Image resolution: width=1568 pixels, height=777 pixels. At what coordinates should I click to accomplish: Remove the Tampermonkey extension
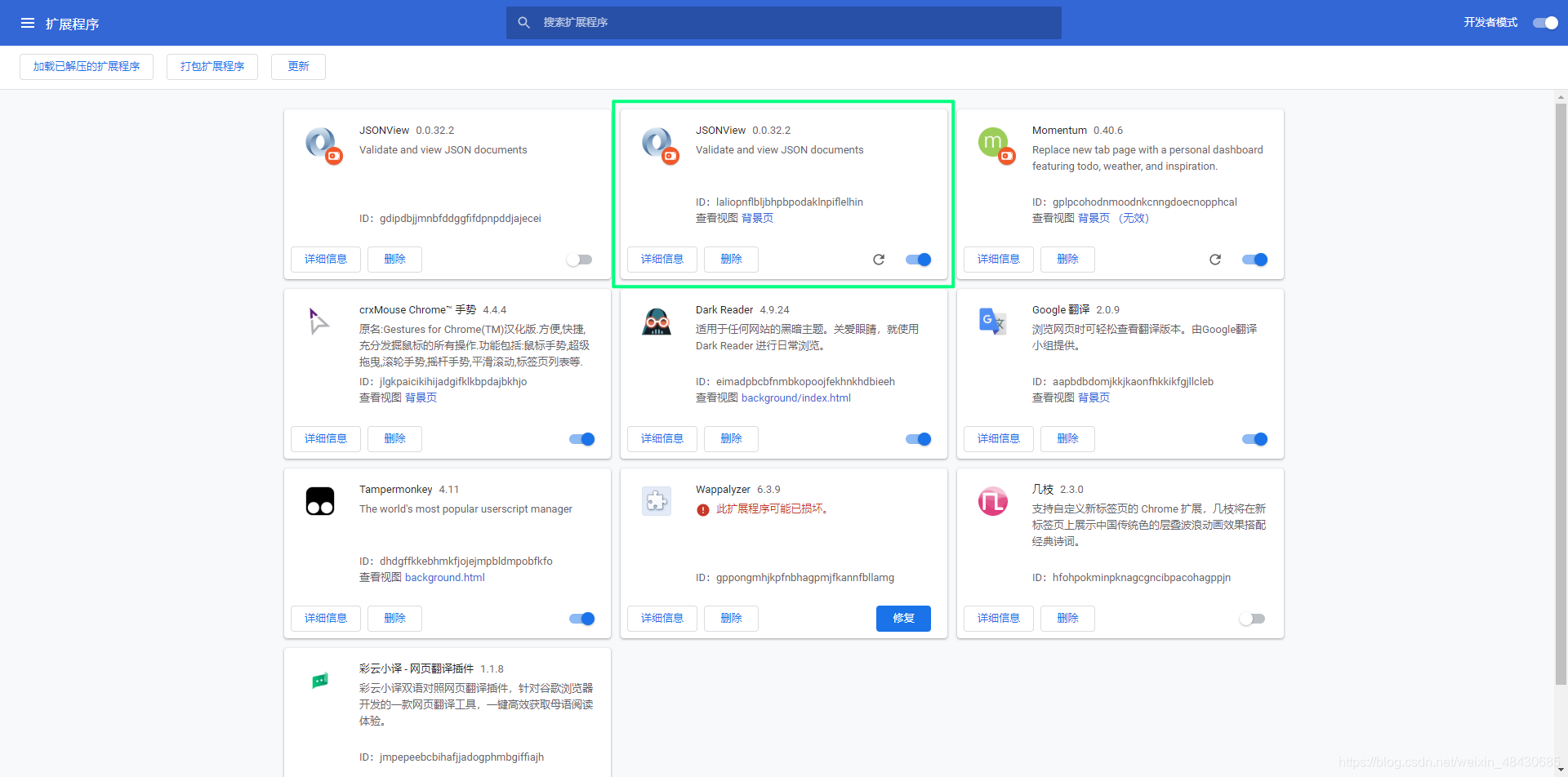point(394,619)
